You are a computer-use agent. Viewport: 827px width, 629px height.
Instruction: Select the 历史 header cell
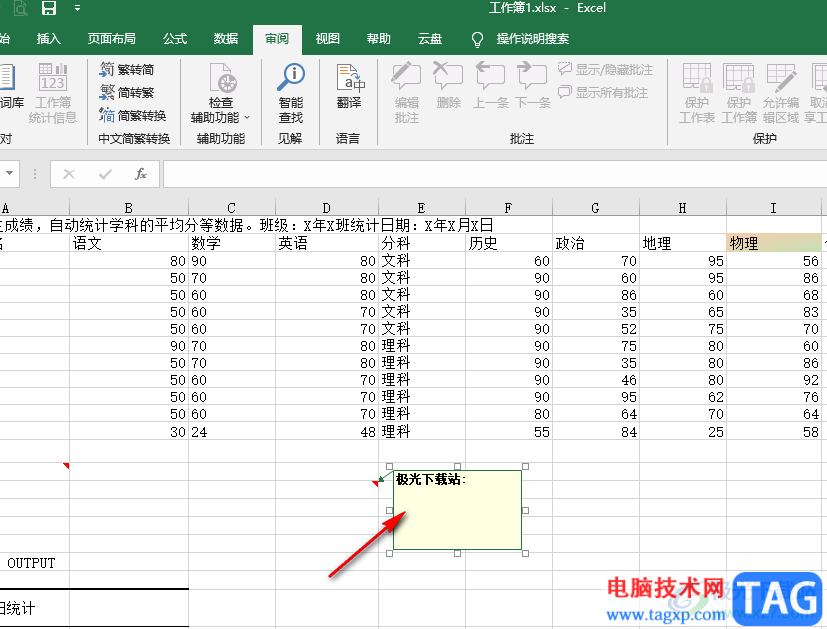coord(508,243)
